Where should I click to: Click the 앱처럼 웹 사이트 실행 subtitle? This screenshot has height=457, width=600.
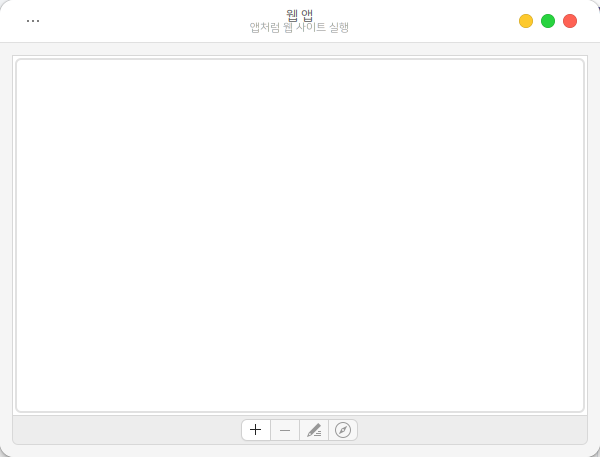coord(299,28)
